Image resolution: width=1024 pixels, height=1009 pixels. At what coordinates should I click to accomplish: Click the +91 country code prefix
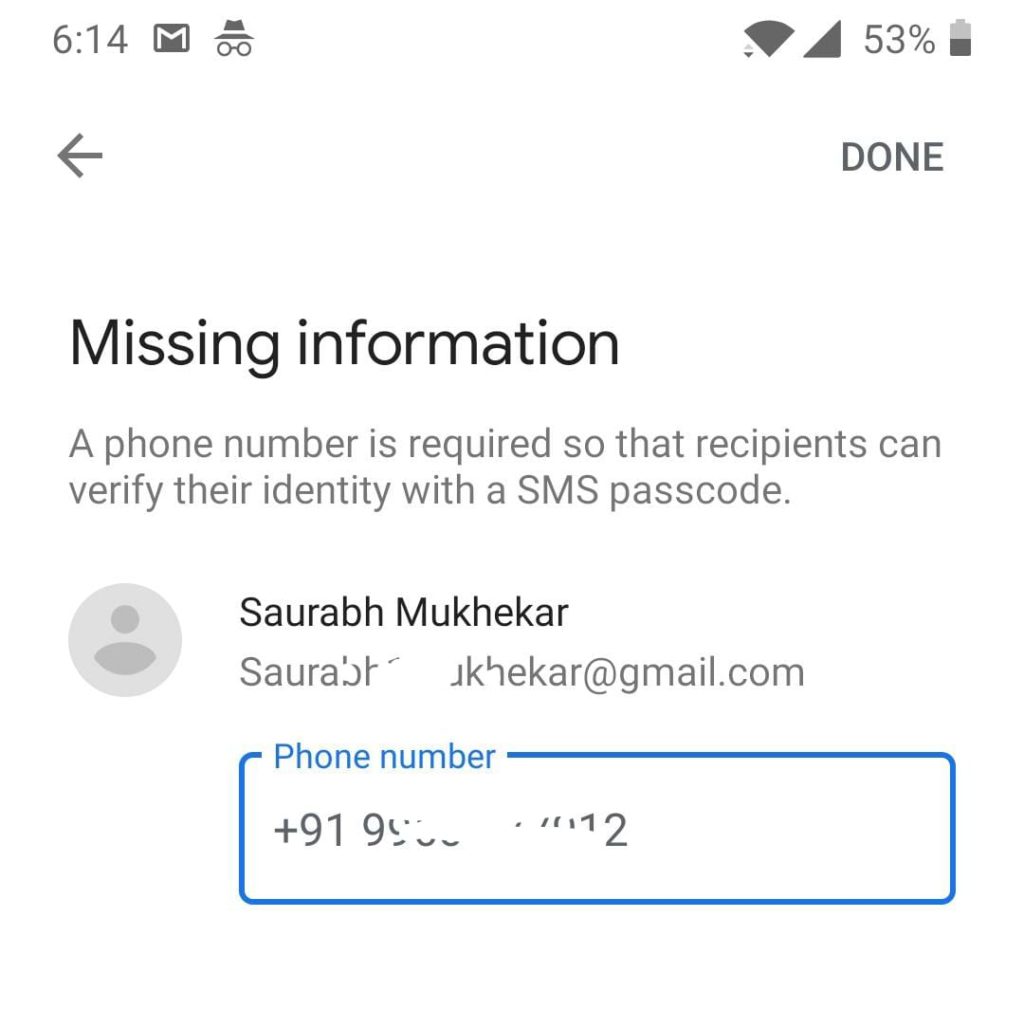click(309, 830)
